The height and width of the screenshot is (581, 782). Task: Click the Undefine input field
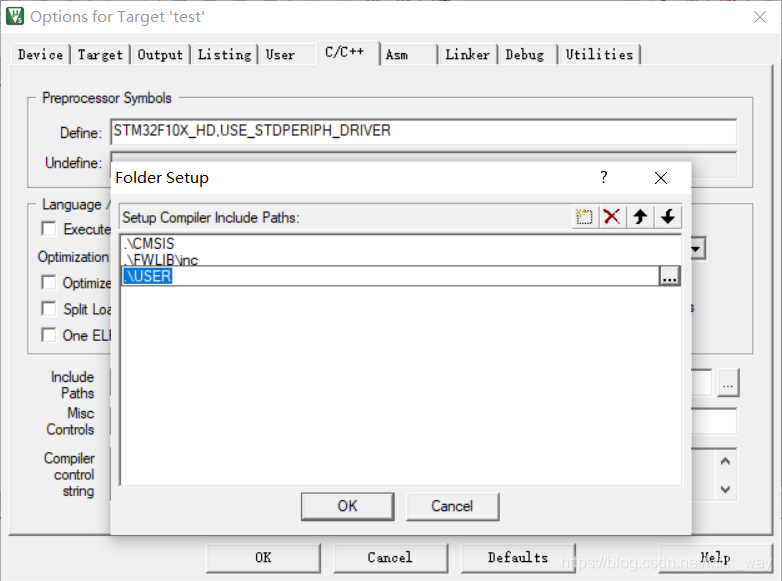pos(423,157)
